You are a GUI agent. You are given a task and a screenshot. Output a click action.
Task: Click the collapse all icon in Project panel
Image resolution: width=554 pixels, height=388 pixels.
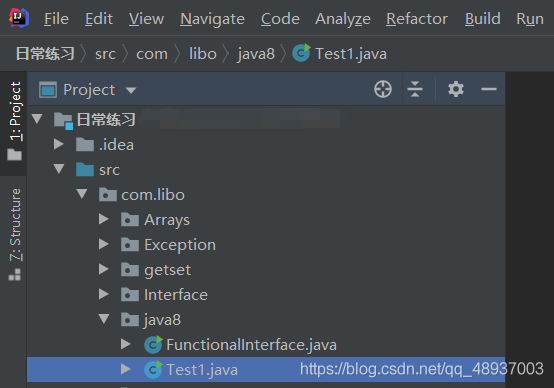(x=415, y=89)
